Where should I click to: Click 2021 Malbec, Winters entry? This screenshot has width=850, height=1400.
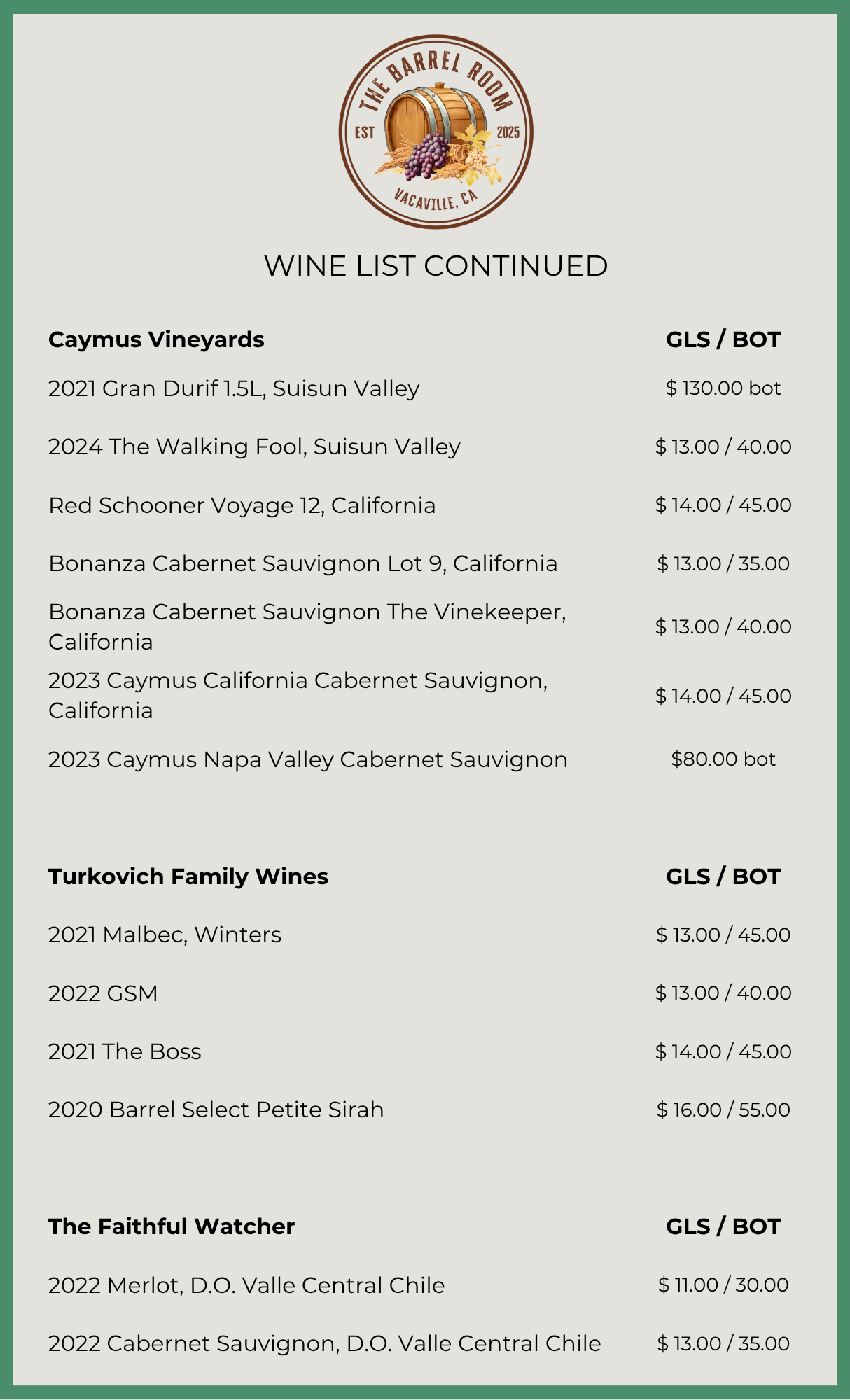coord(165,934)
